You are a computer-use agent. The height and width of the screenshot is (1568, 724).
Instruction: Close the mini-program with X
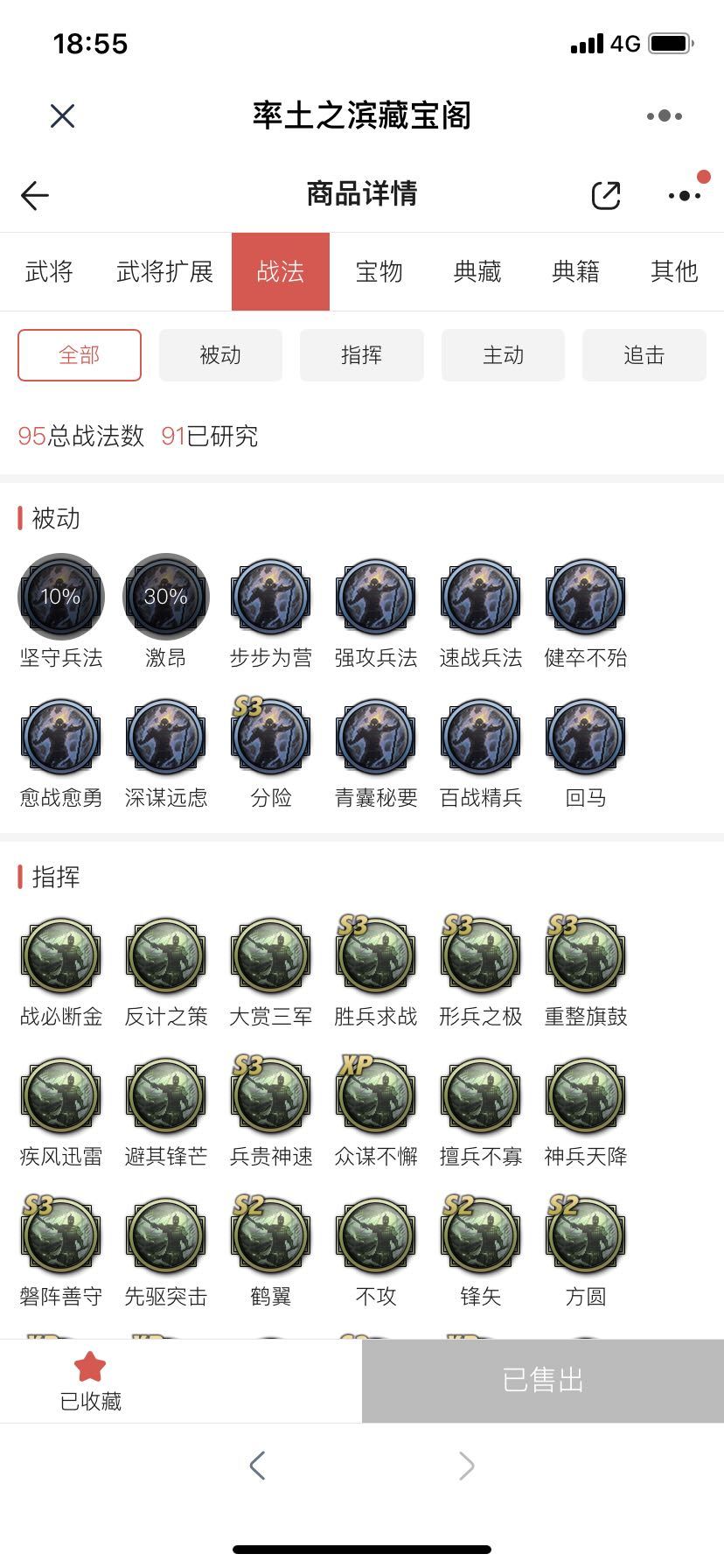tap(62, 115)
